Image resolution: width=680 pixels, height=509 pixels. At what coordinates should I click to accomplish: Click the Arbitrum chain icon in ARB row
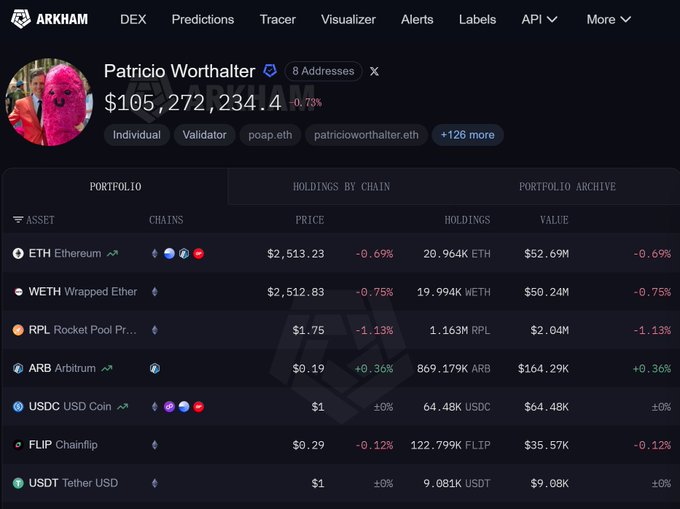pyautogui.click(x=155, y=369)
